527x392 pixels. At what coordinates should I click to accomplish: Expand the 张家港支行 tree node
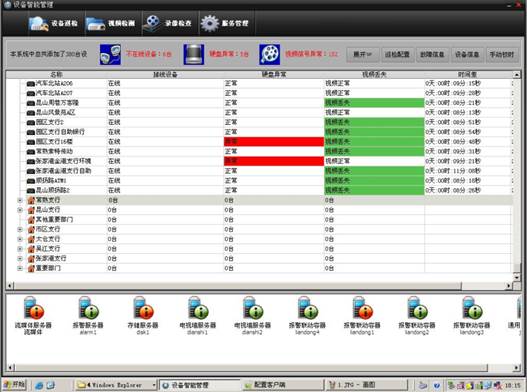(x=20, y=259)
